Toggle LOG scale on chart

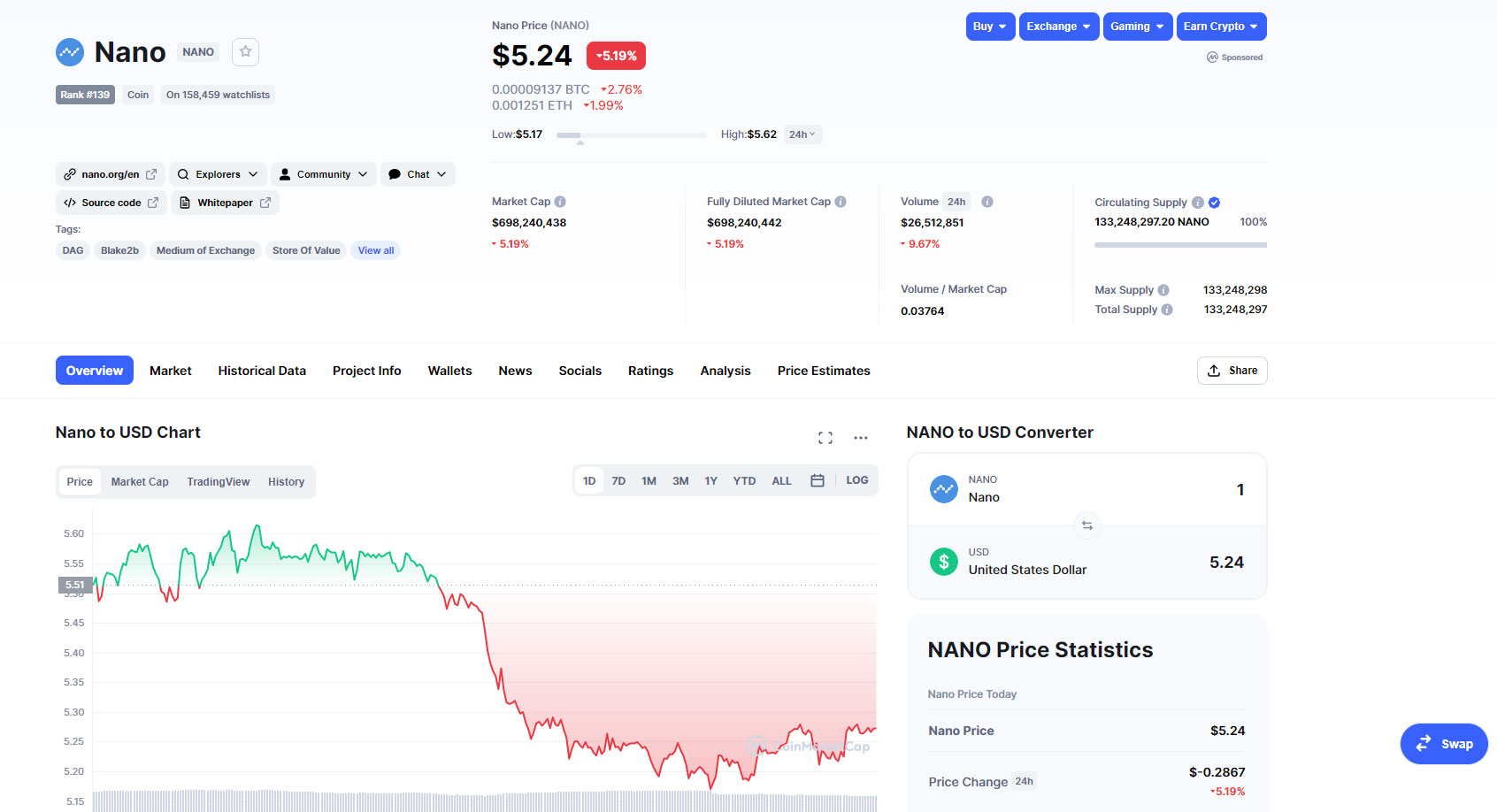[856, 480]
